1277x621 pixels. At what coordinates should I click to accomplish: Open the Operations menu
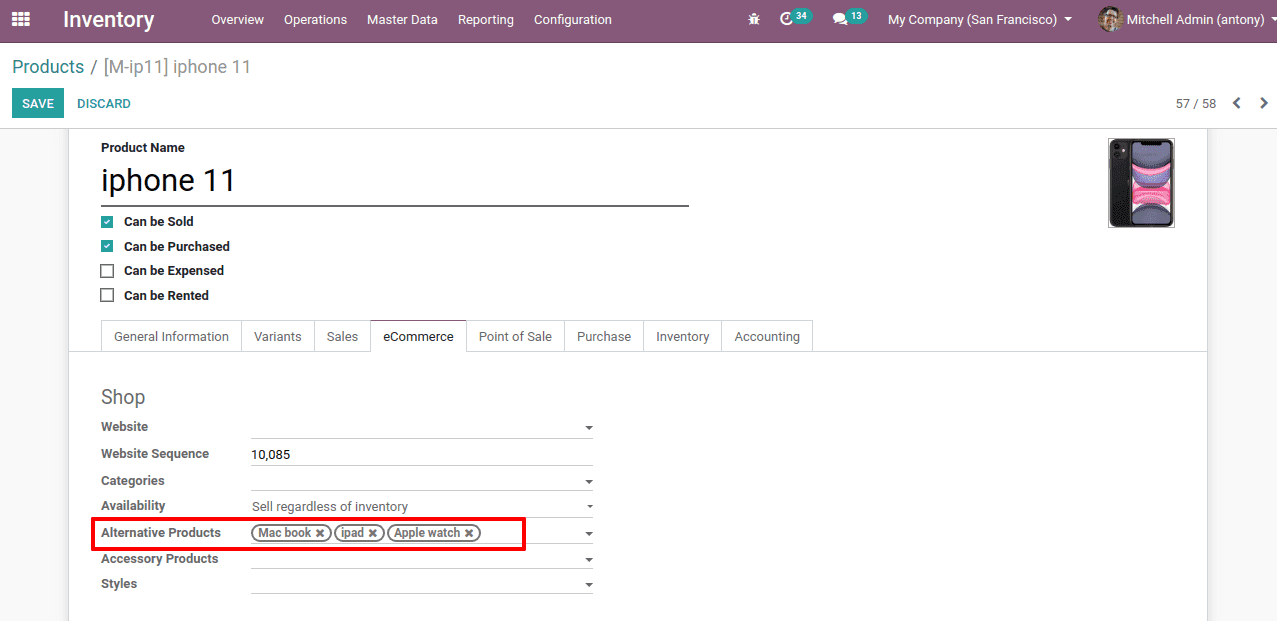(315, 19)
